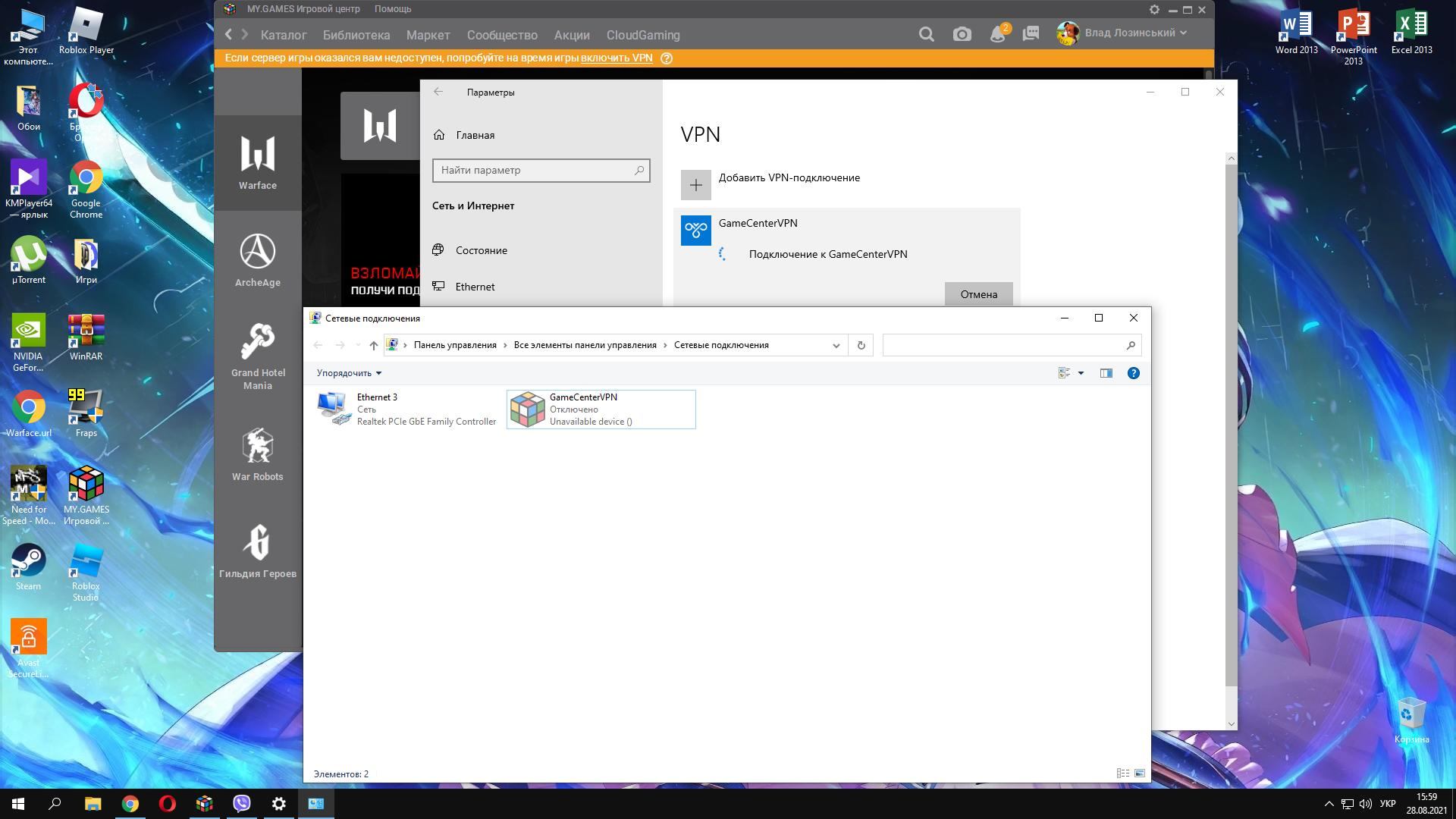Open the Каталог tab
This screenshot has height=819, width=1456.
pos(284,35)
